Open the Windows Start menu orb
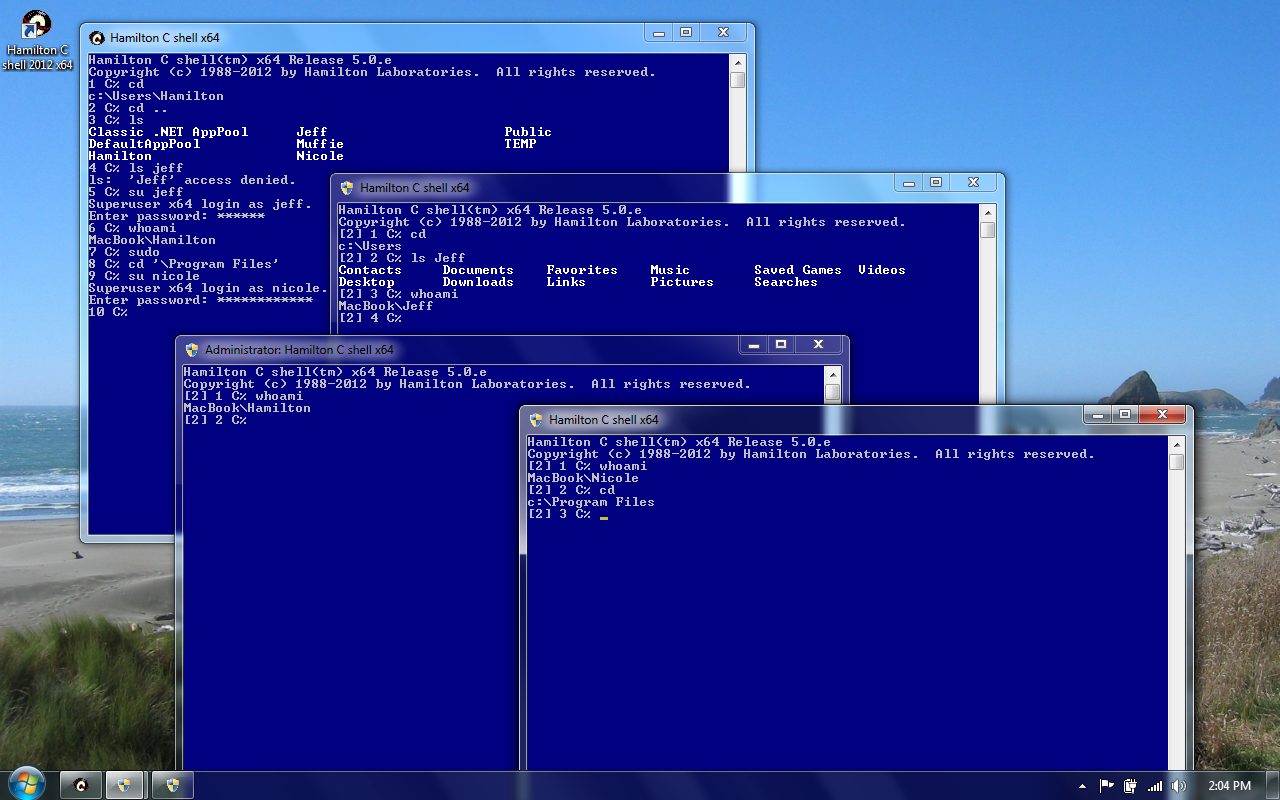Image resolution: width=1280 pixels, height=800 pixels. [x=25, y=784]
